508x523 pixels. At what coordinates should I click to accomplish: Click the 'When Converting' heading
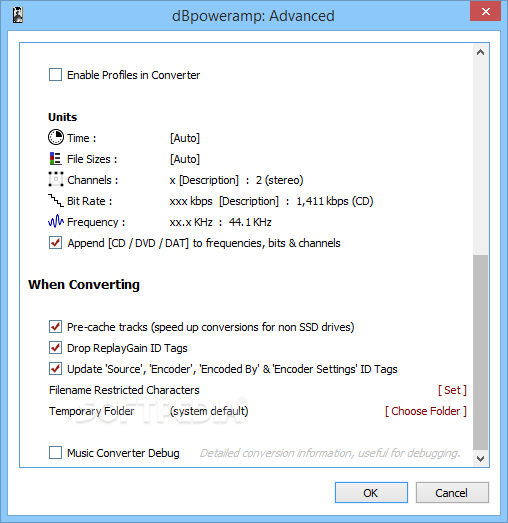click(x=84, y=285)
